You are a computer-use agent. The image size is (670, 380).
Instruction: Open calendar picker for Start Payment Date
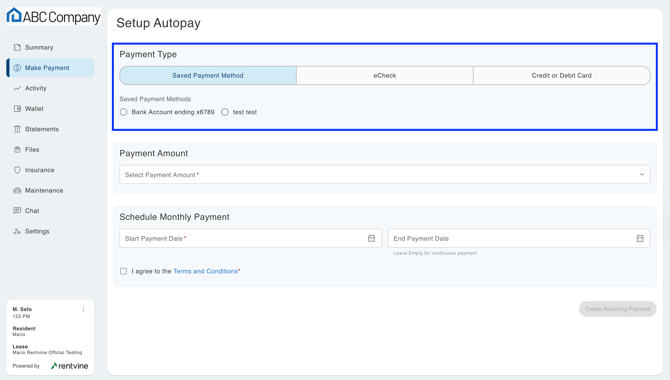(x=371, y=239)
